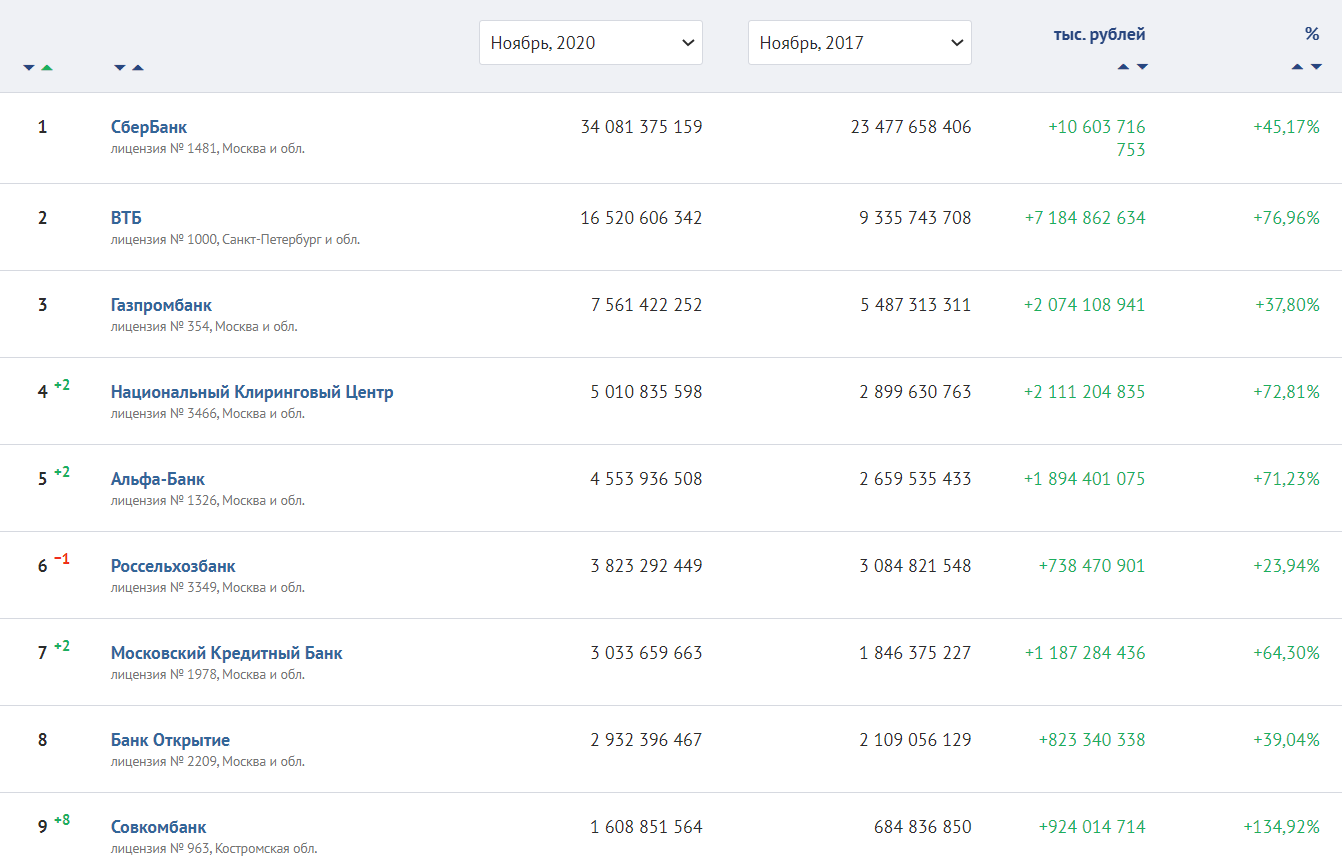The width and height of the screenshot is (1342, 868).
Task: Open Национальный Клиринговый Центр link
Action: pyautogui.click(x=252, y=392)
